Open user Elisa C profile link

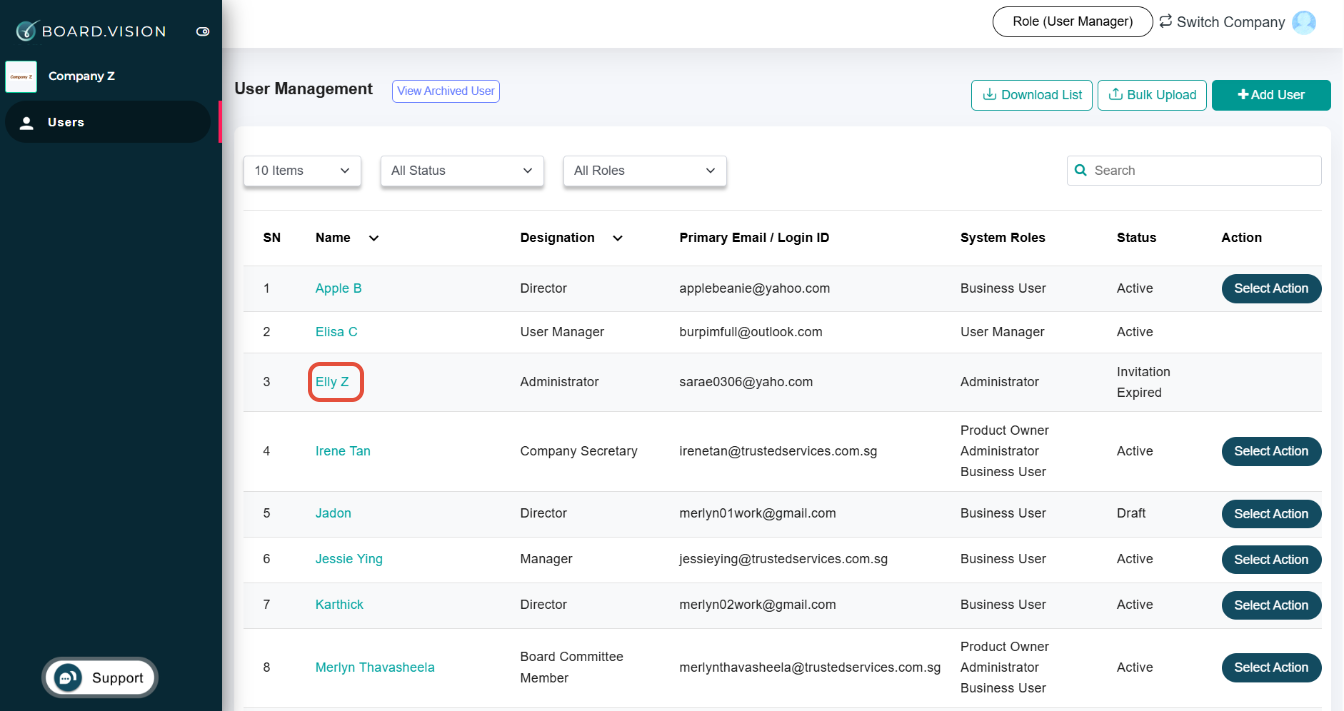[336, 332]
